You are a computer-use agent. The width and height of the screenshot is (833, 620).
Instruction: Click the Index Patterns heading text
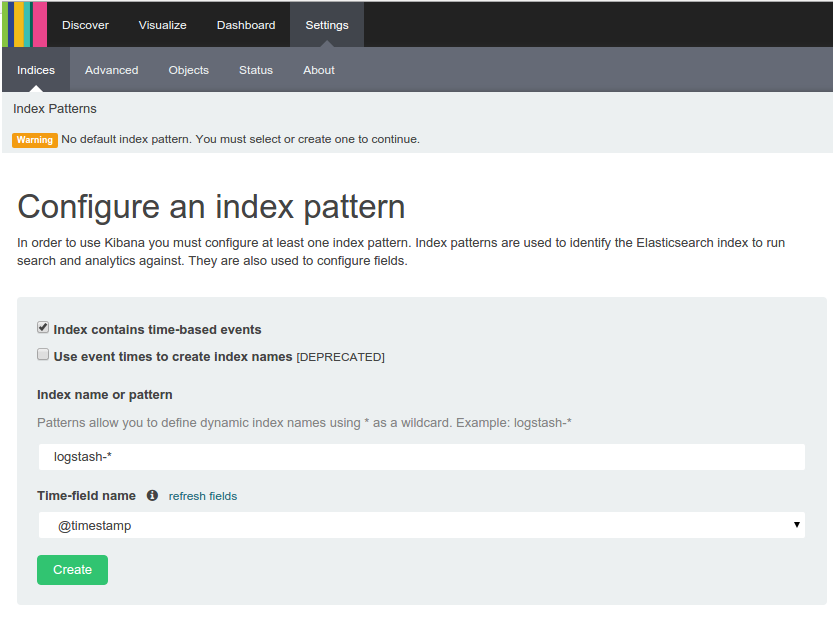[x=55, y=108]
